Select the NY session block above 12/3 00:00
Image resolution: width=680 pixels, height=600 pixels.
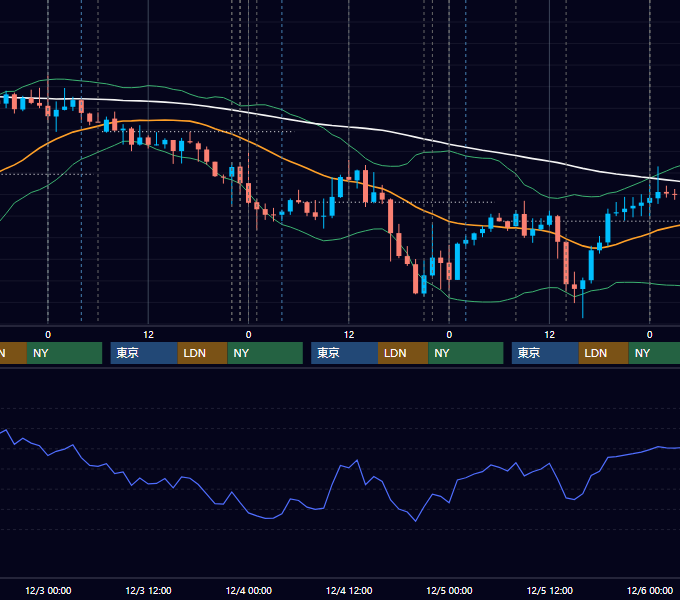pyautogui.click(x=64, y=353)
